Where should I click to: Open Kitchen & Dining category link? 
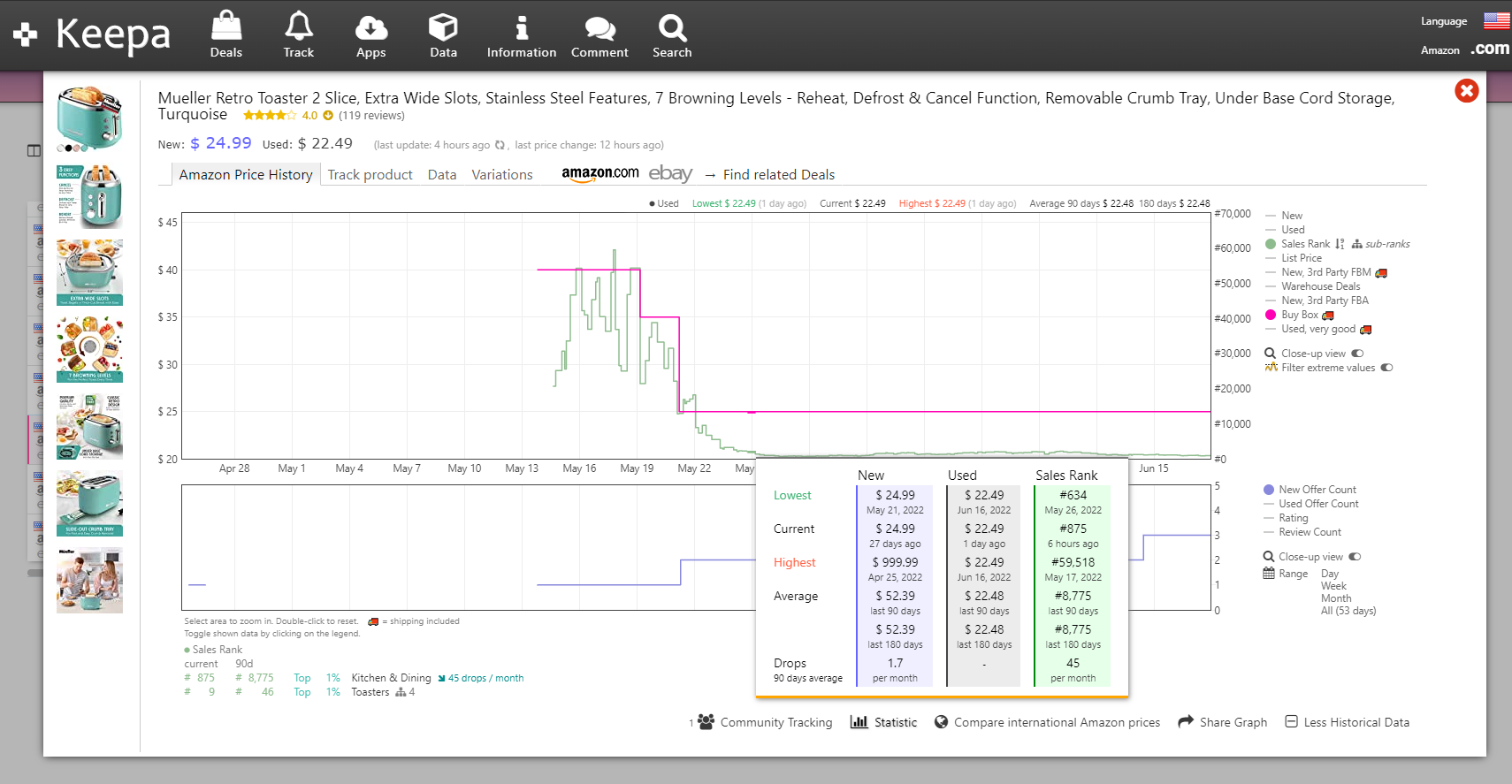click(x=391, y=678)
